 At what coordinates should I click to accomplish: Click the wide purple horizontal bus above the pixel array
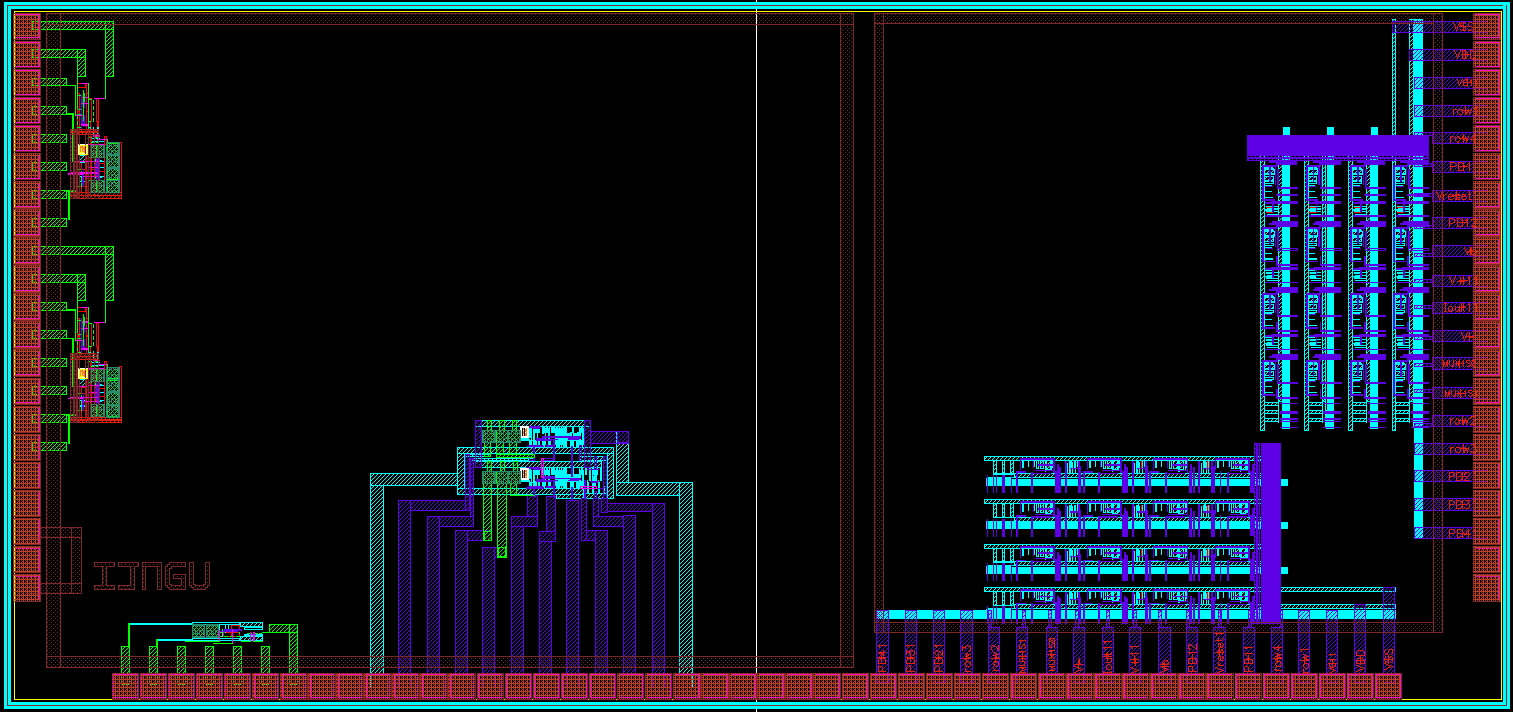(x=1337, y=147)
